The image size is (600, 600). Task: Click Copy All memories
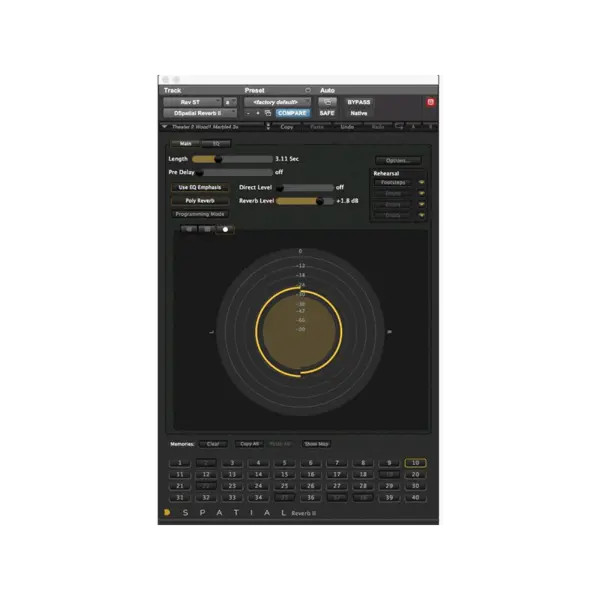[x=249, y=444]
